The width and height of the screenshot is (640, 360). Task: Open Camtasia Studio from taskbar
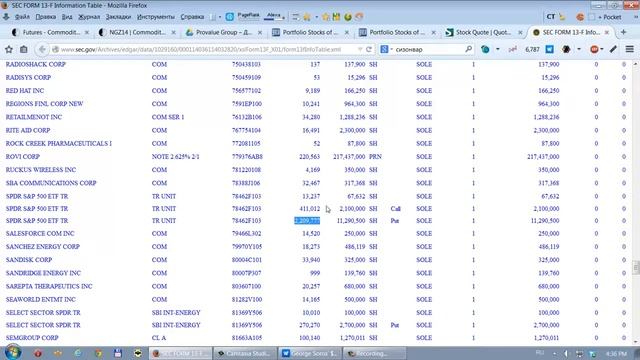click(244, 353)
